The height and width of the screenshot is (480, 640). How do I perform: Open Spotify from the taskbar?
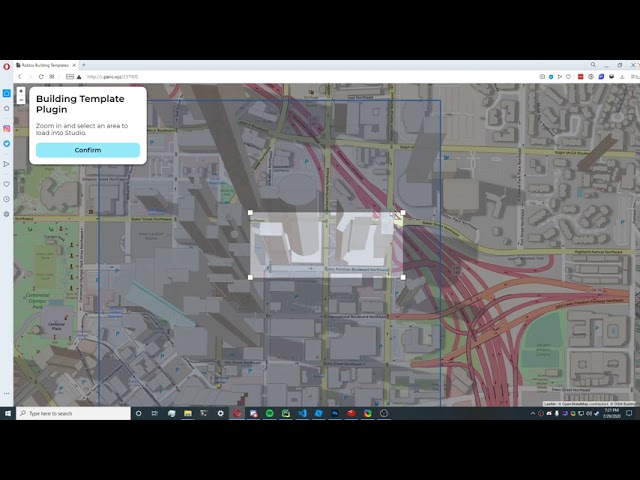pos(269,413)
